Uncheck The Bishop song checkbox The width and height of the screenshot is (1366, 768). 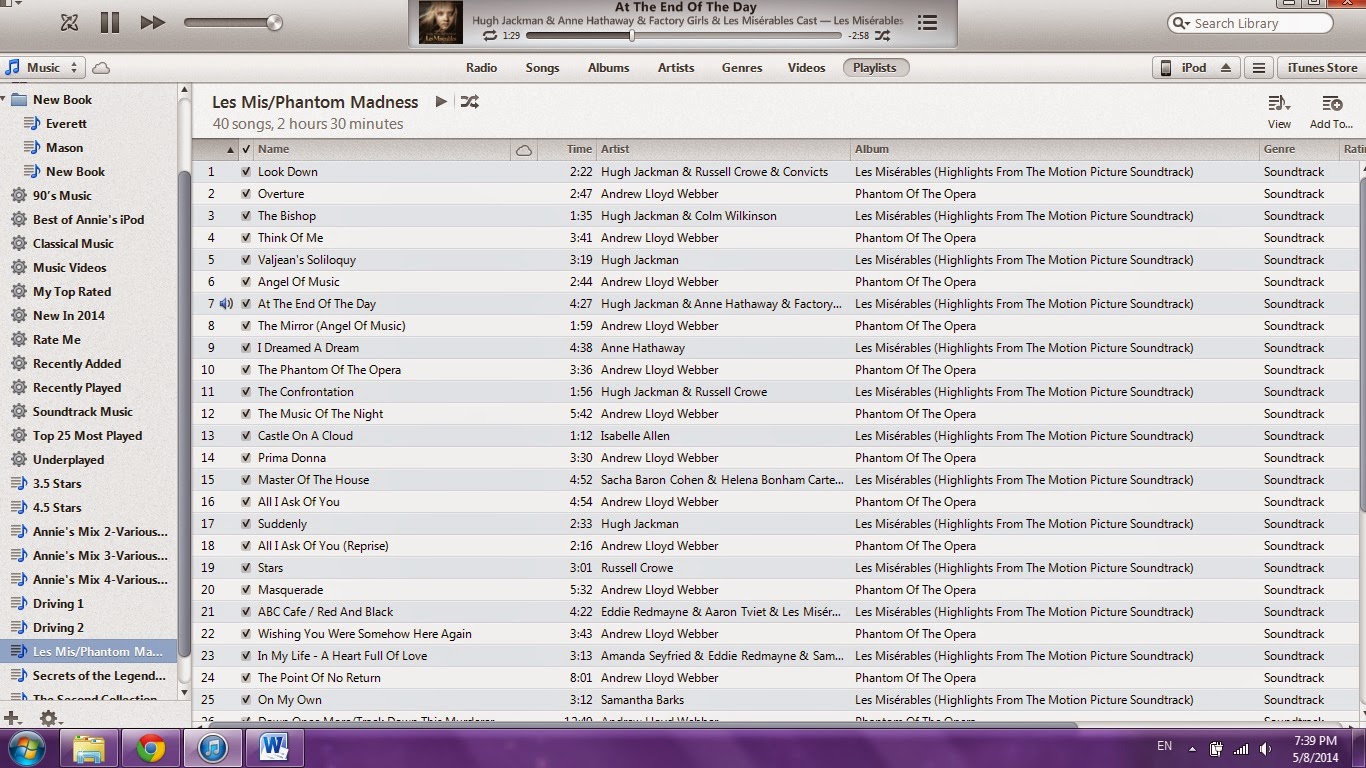pyautogui.click(x=246, y=215)
